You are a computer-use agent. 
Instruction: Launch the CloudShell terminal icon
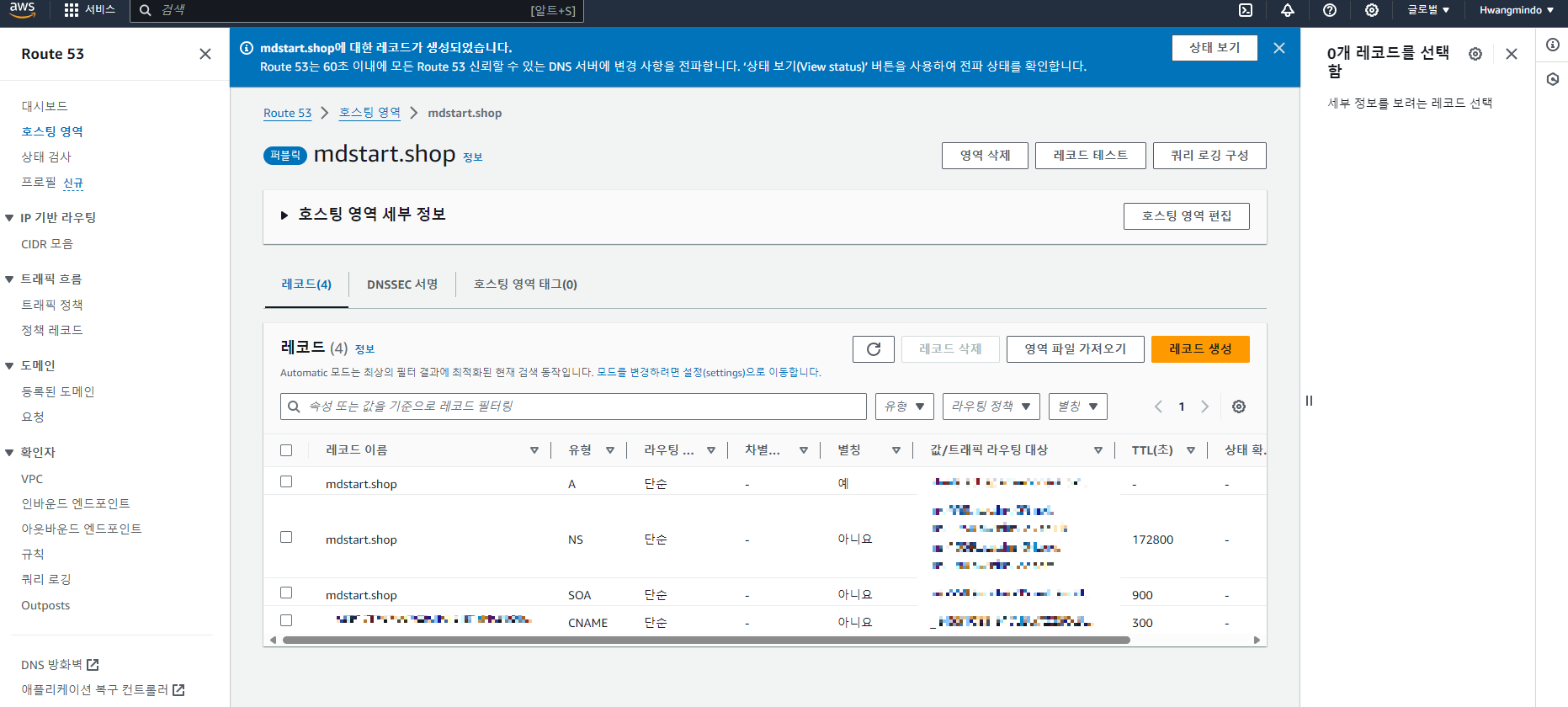click(x=1246, y=10)
